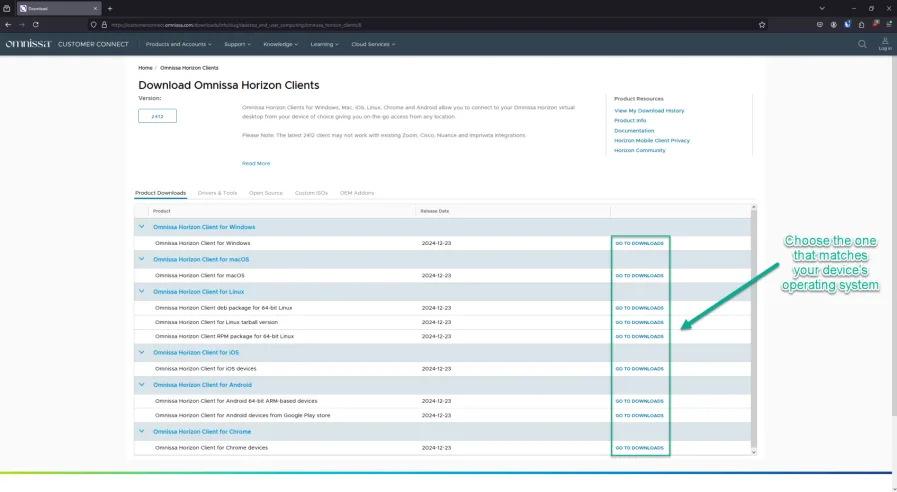Image resolution: width=897 pixels, height=492 pixels.
Task: Go to downloads for the Windows client
Action: [640, 243]
